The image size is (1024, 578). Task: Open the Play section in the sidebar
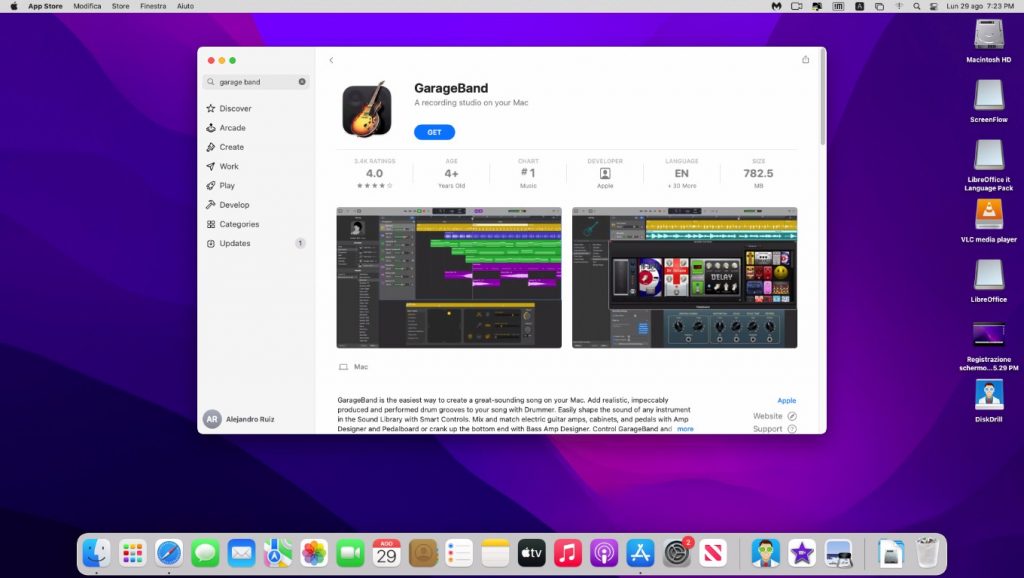226,185
